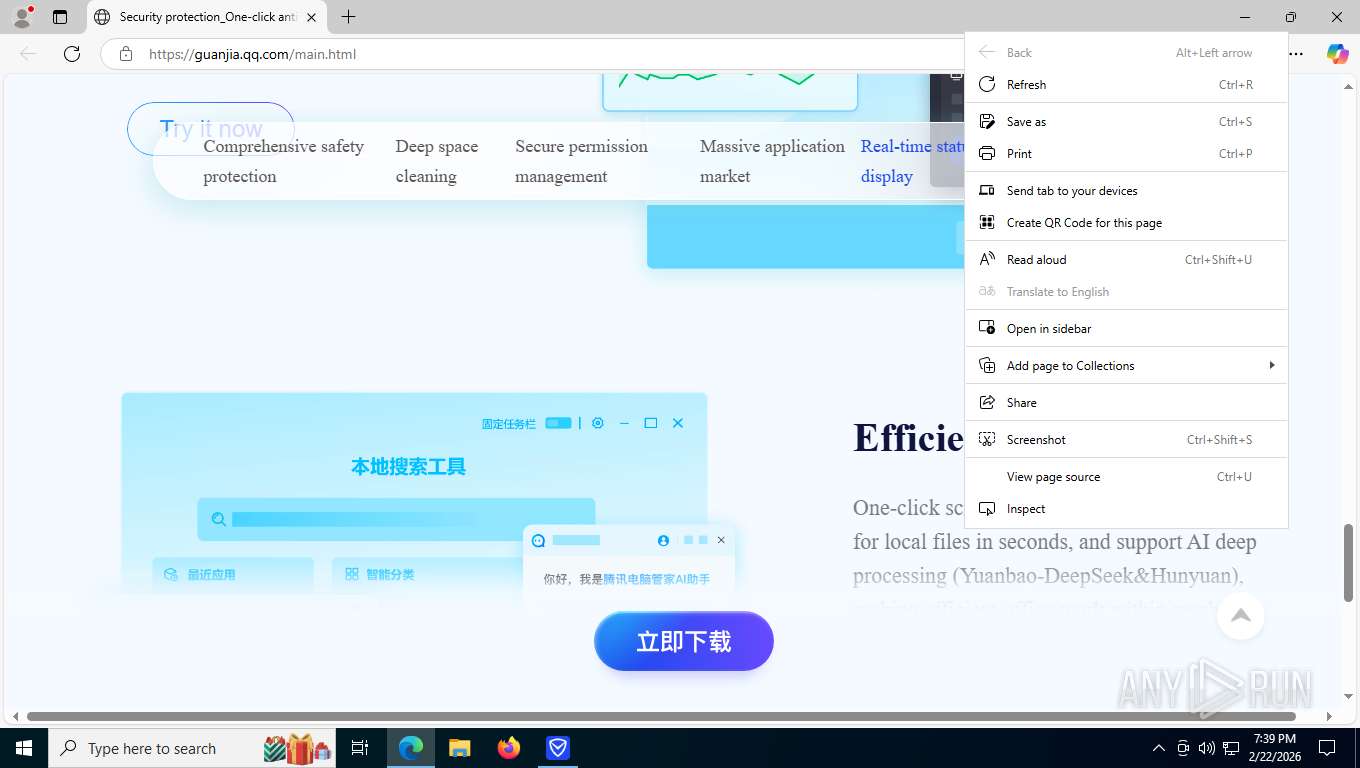Image resolution: width=1360 pixels, height=768 pixels.
Task: Select Open in sidebar
Action: pyautogui.click(x=1126, y=329)
